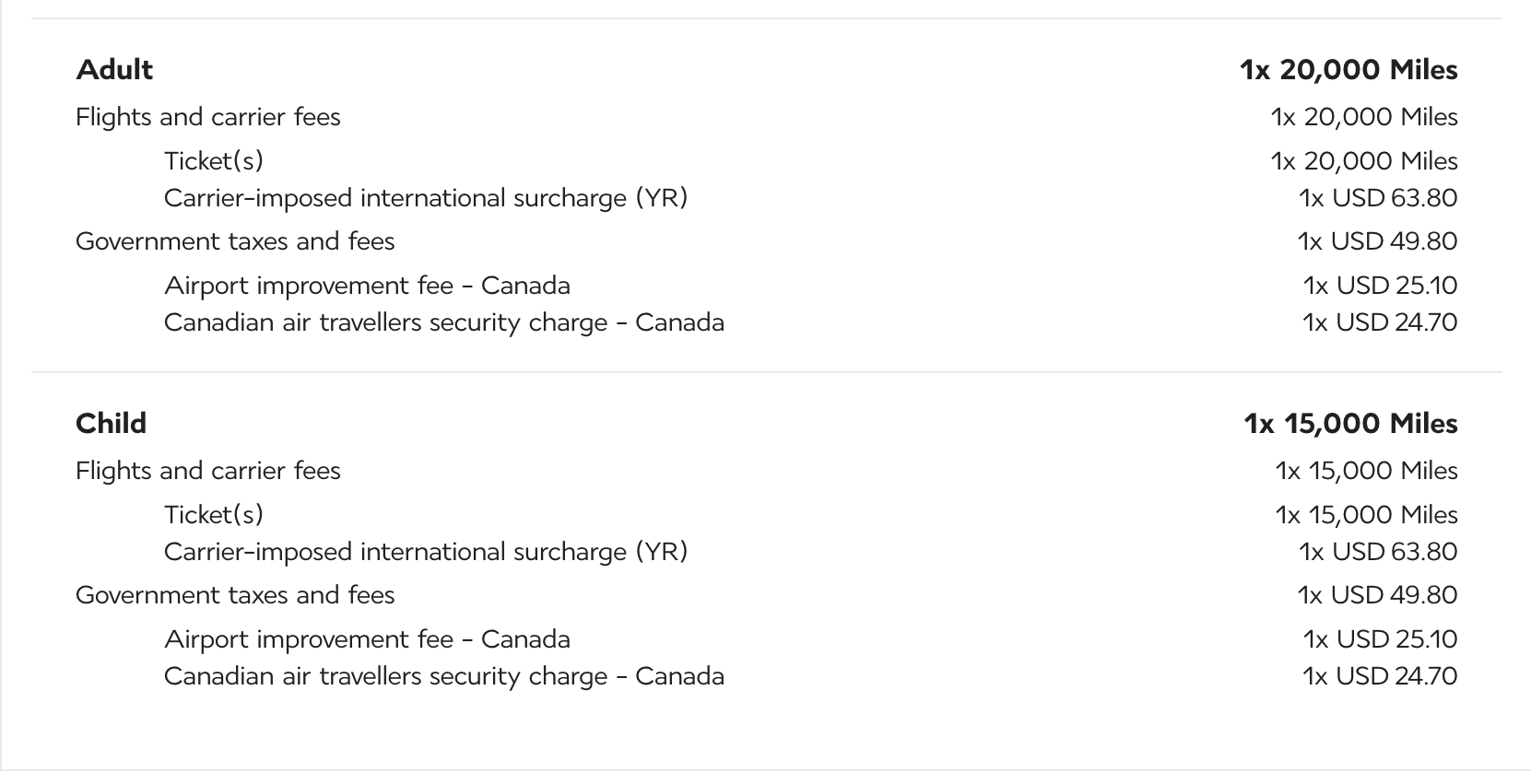The image size is (1531, 784).
Task: Click the Adult section heading
Action: tap(114, 70)
